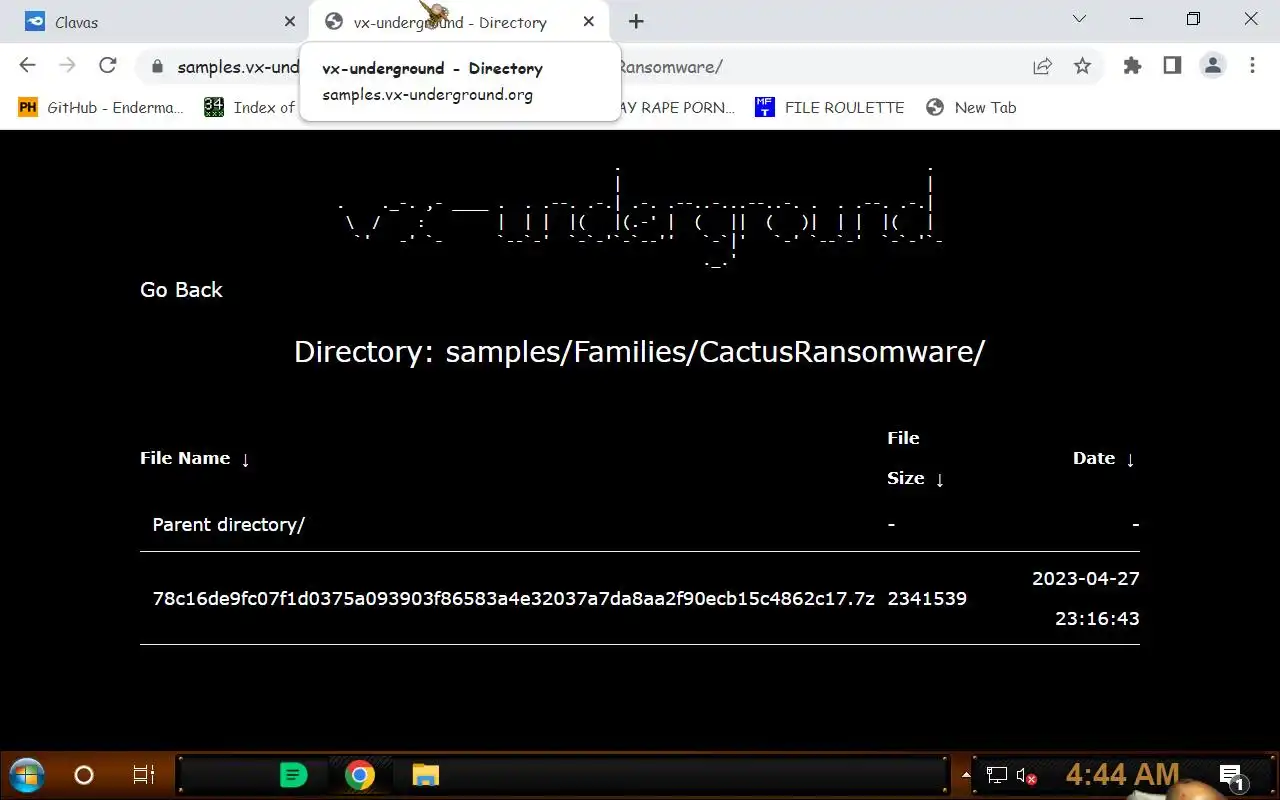Click Chrome icon in taskbar

[360, 775]
